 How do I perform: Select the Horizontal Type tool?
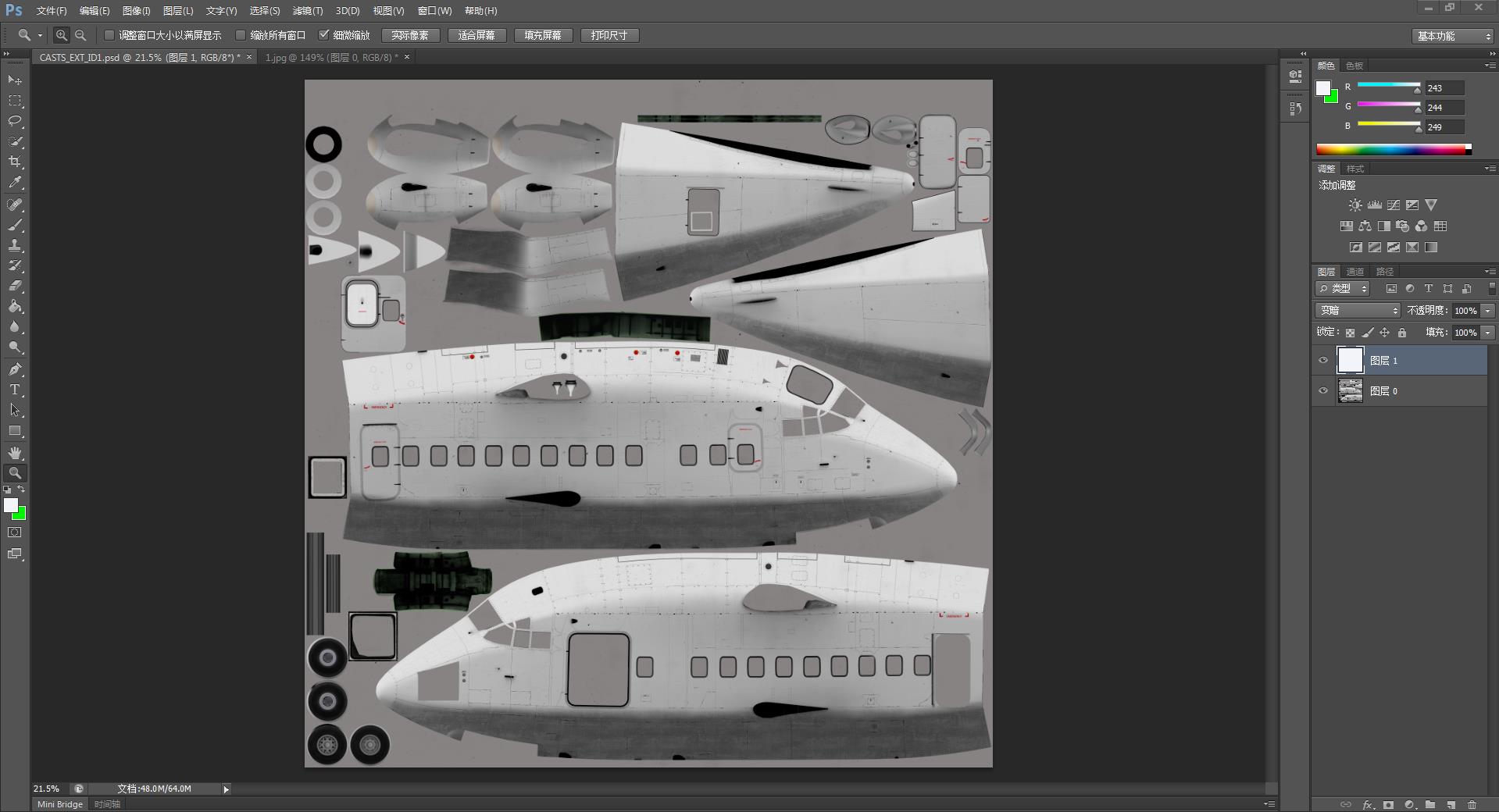tap(15, 390)
